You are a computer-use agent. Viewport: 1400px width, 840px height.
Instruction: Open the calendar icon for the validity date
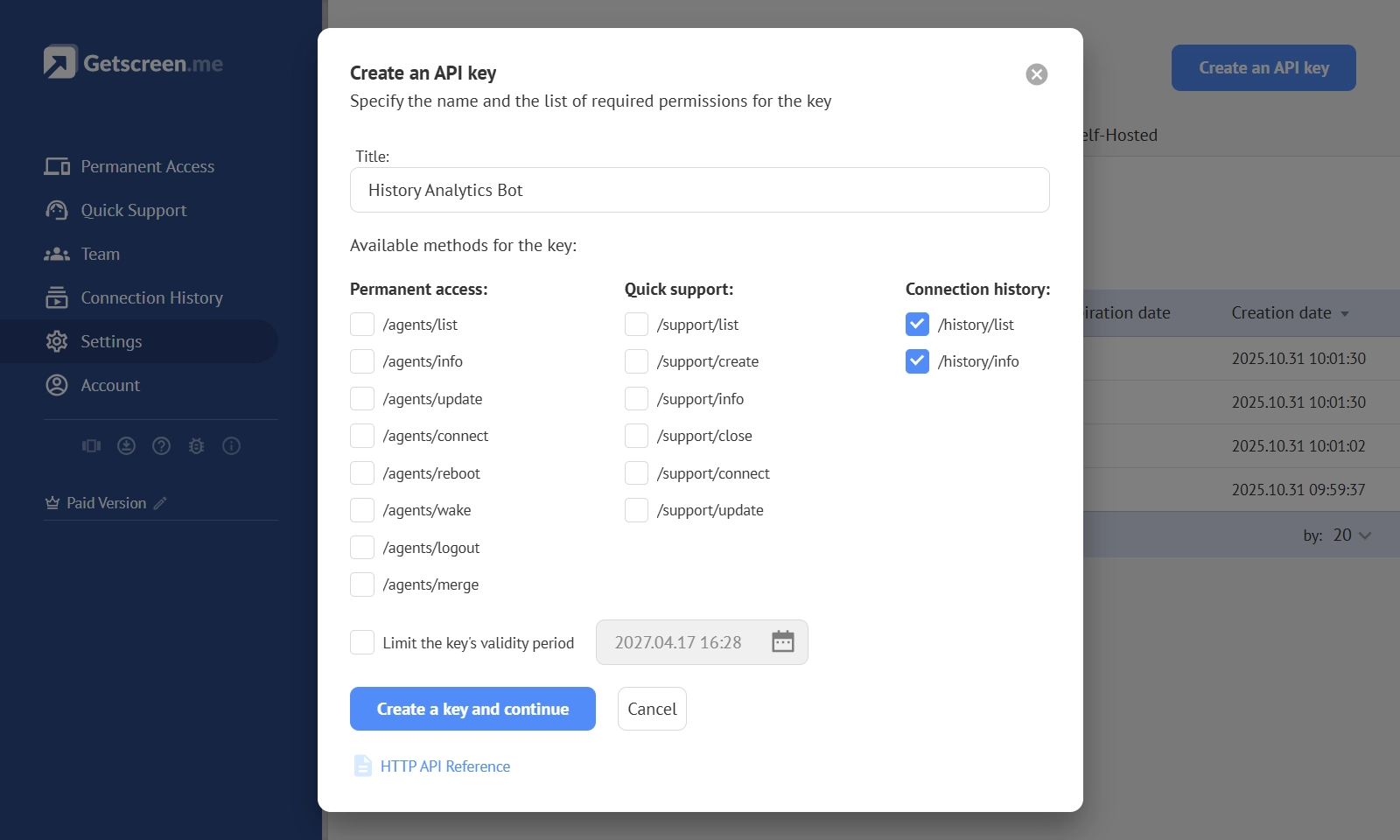pyautogui.click(x=782, y=642)
